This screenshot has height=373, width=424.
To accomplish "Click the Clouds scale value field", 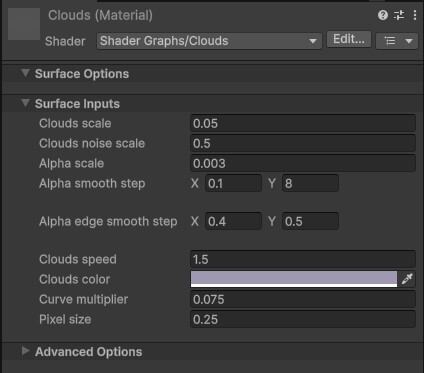I will click(x=303, y=123).
